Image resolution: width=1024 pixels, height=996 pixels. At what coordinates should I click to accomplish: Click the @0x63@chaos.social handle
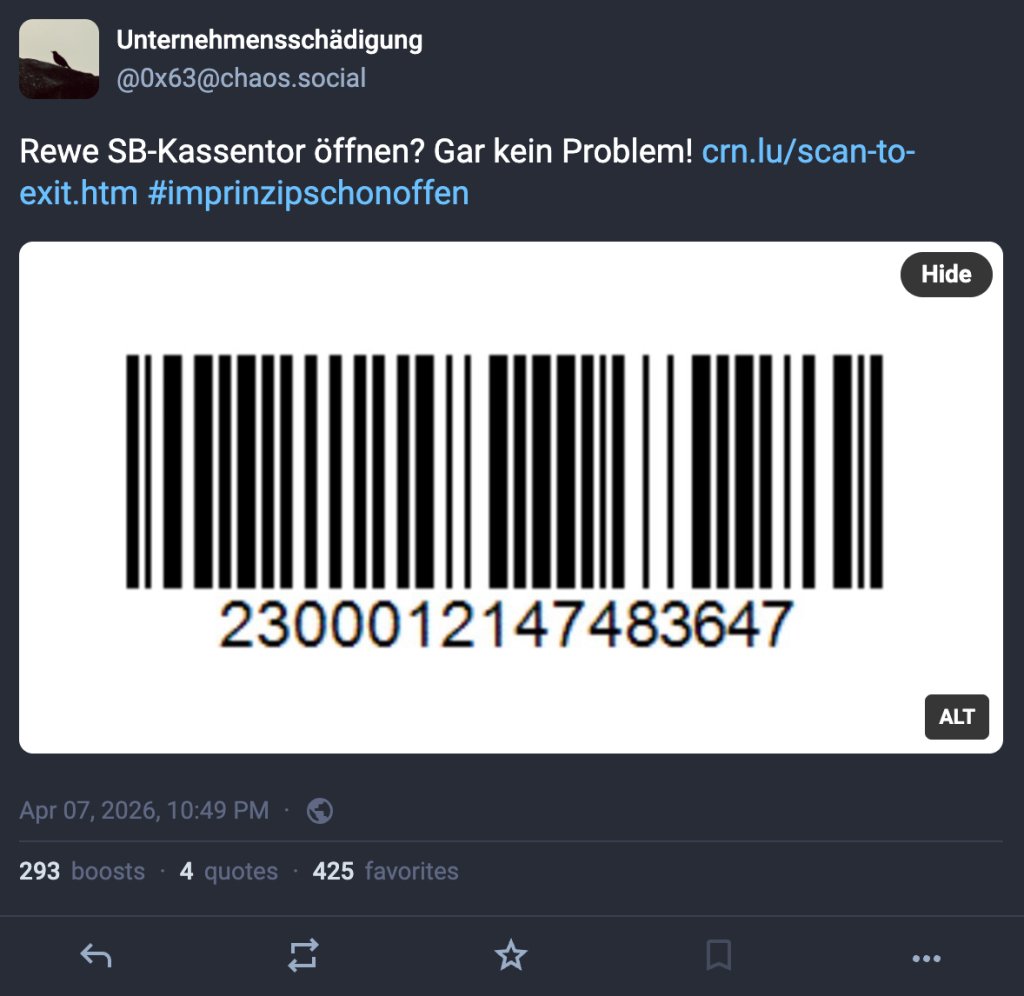(x=241, y=78)
